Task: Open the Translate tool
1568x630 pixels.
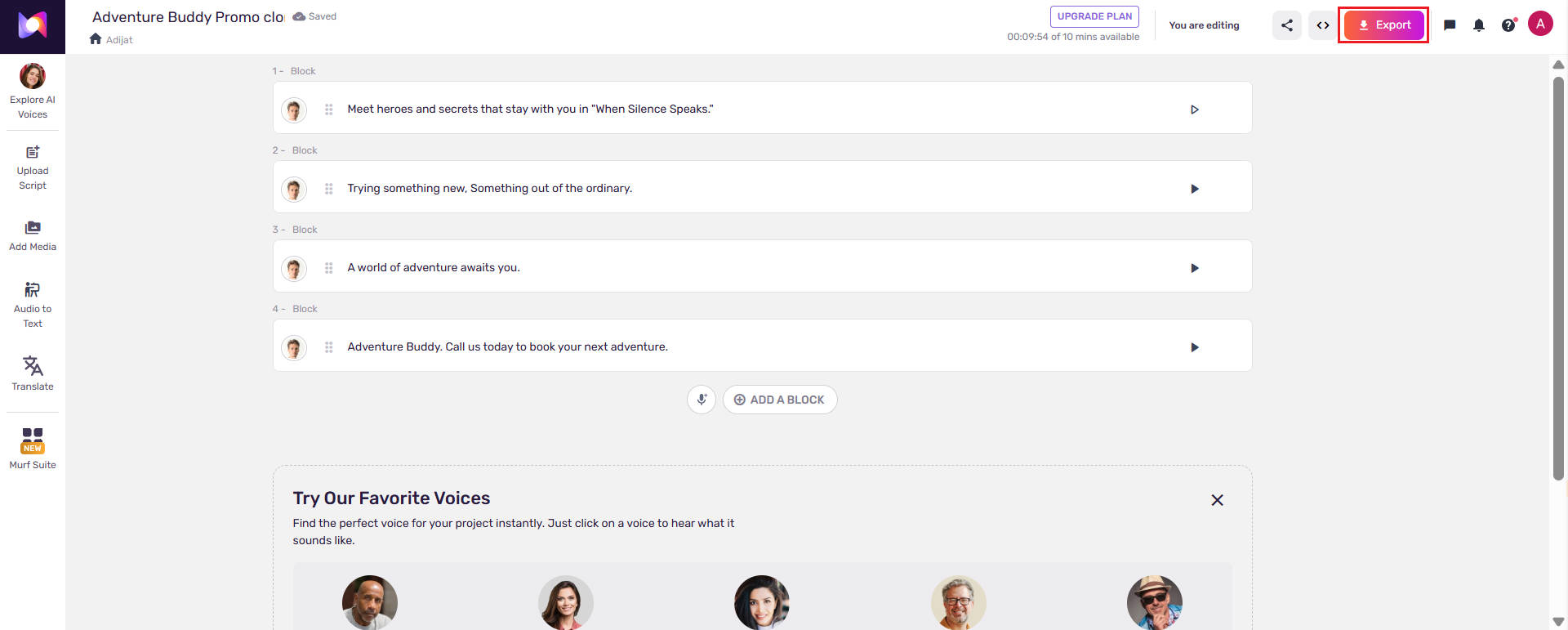Action: tap(33, 373)
